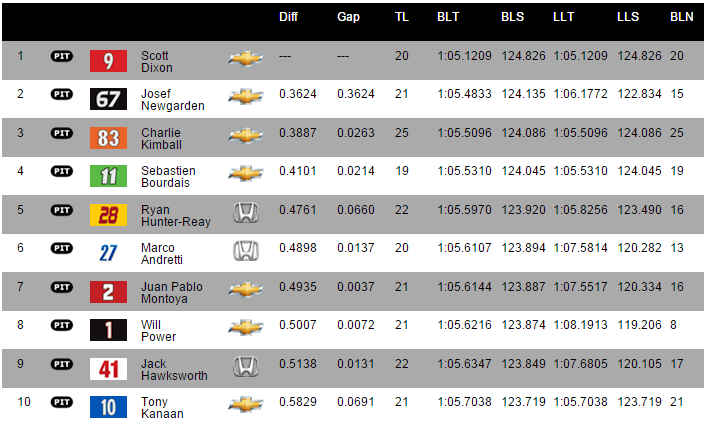Open Josef Newgarden driver name
Screen dimensions: 708x426
(x=172, y=100)
